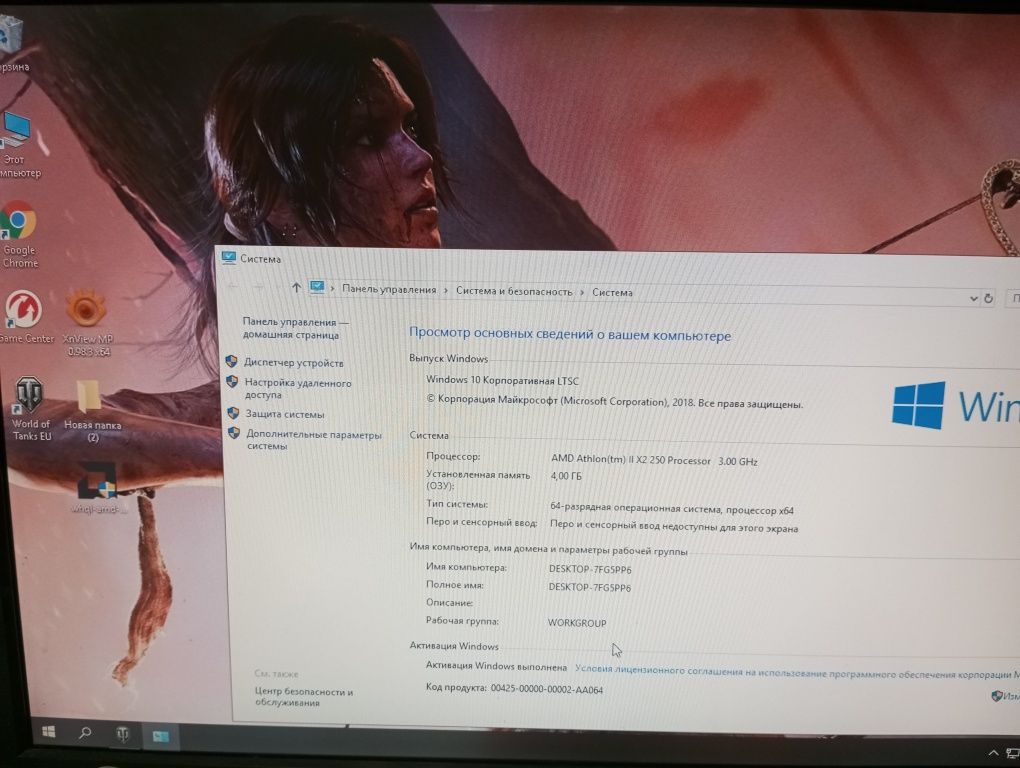Open Центр безопасности и обслуживания

pyautogui.click(x=304, y=697)
